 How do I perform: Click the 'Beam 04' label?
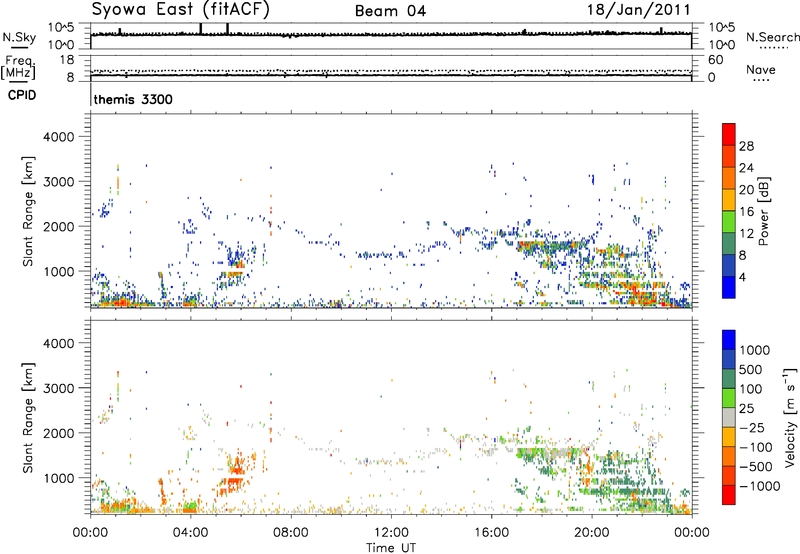[391, 11]
